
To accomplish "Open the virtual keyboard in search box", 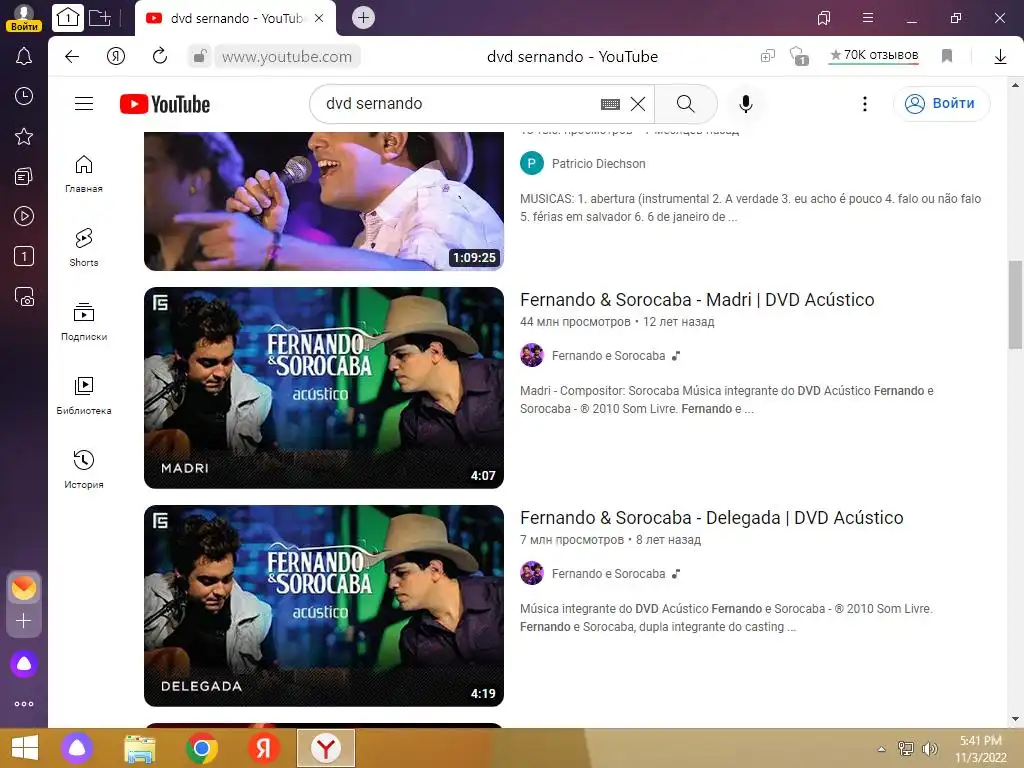I will pyautogui.click(x=610, y=104).
